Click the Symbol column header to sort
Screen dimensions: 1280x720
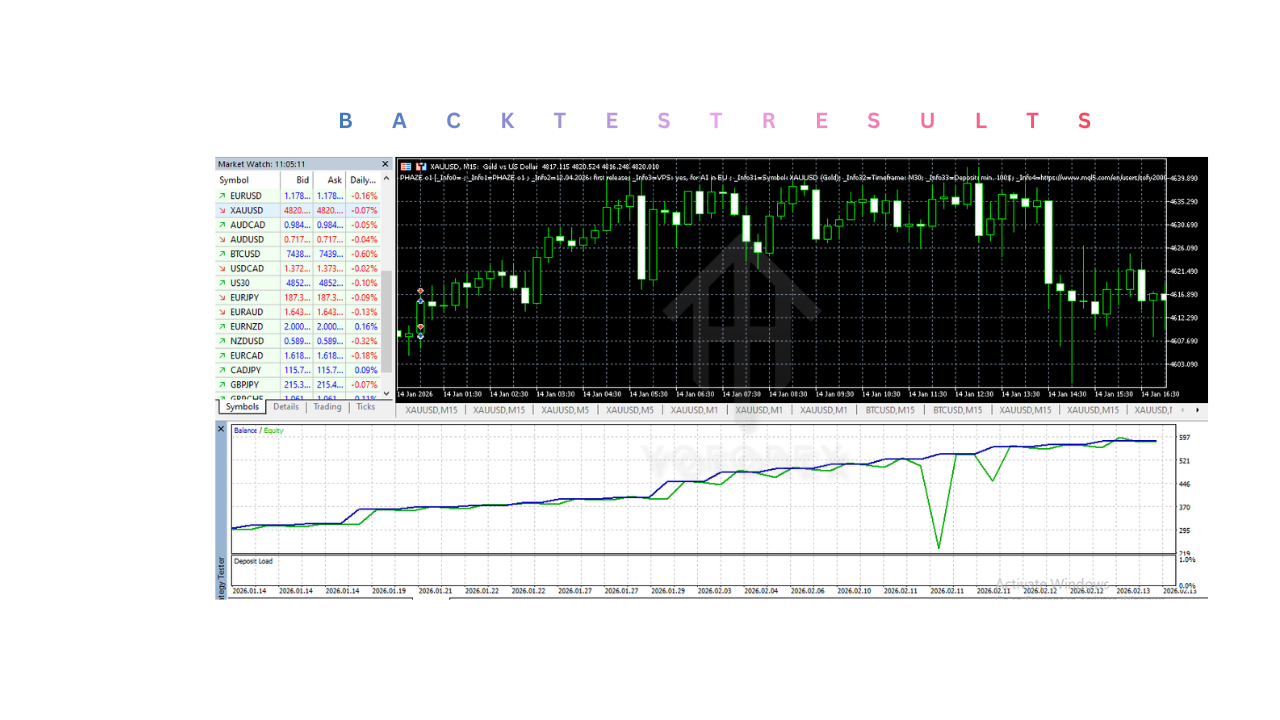point(235,180)
